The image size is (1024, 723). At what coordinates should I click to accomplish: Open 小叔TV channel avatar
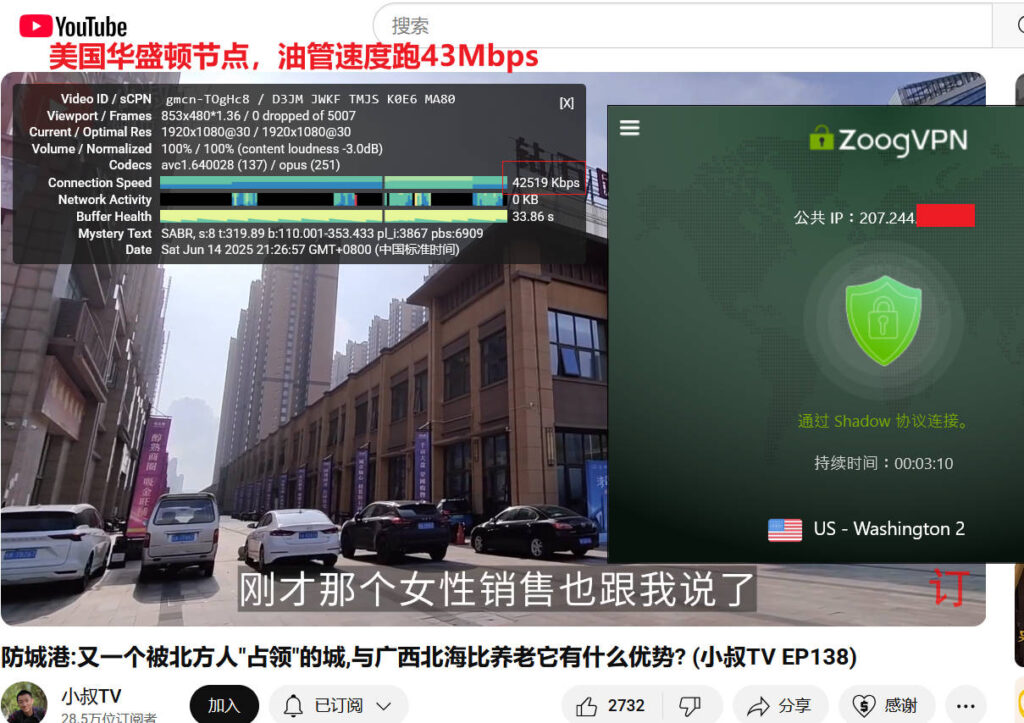pyautogui.click(x=24, y=703)
